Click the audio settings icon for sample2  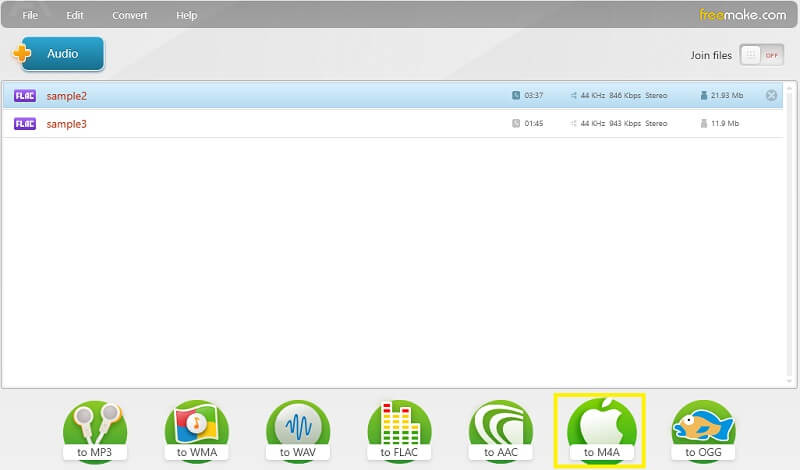573,95
